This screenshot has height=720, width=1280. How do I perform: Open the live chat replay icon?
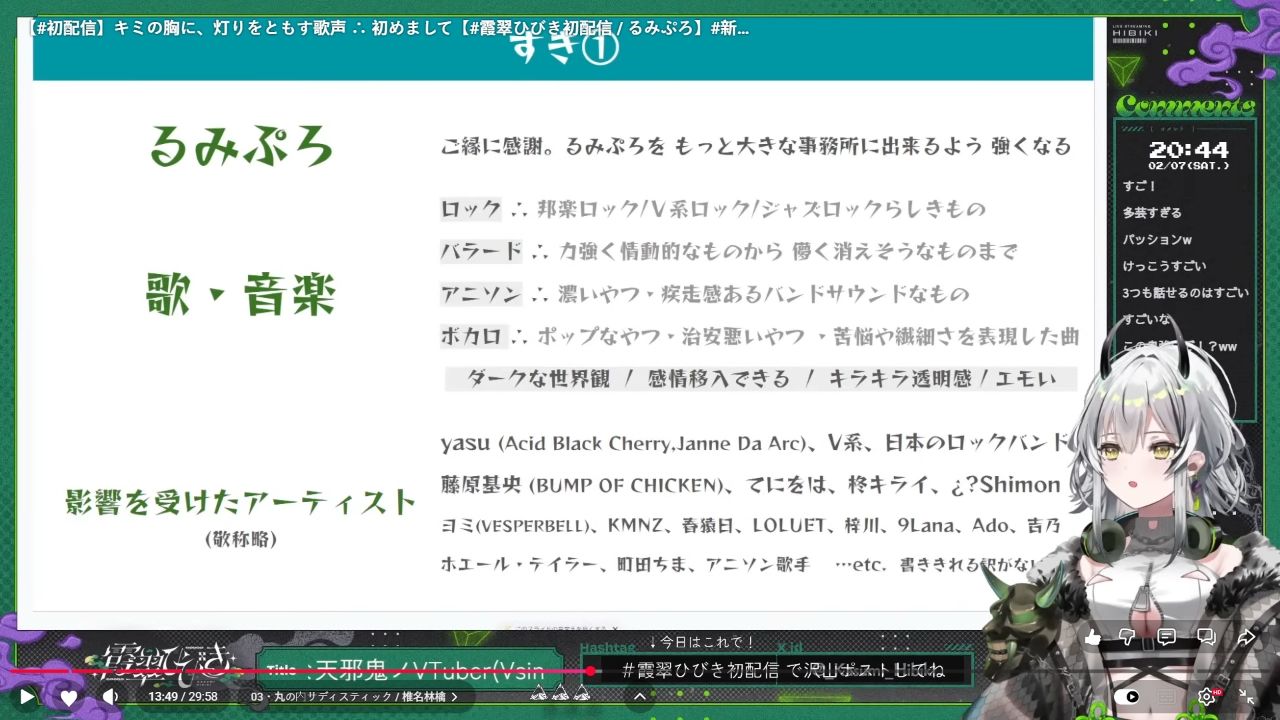(1206, 637)
